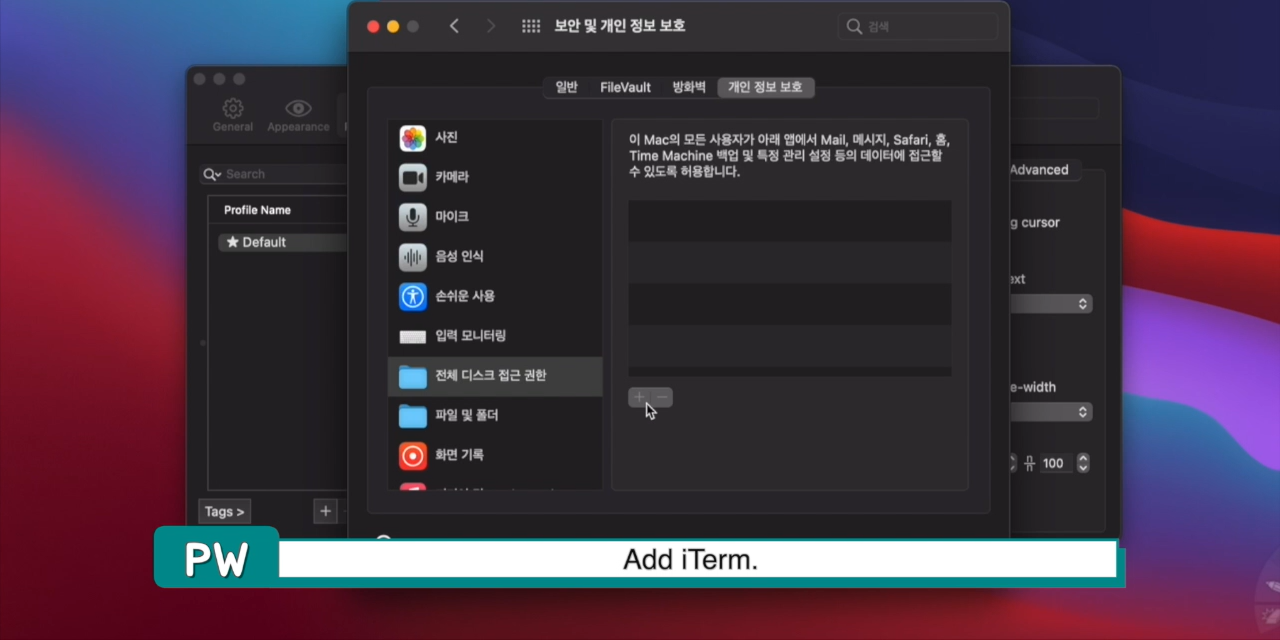Select Camera (카메라) in the privacy list

click(x=495, y=177)
